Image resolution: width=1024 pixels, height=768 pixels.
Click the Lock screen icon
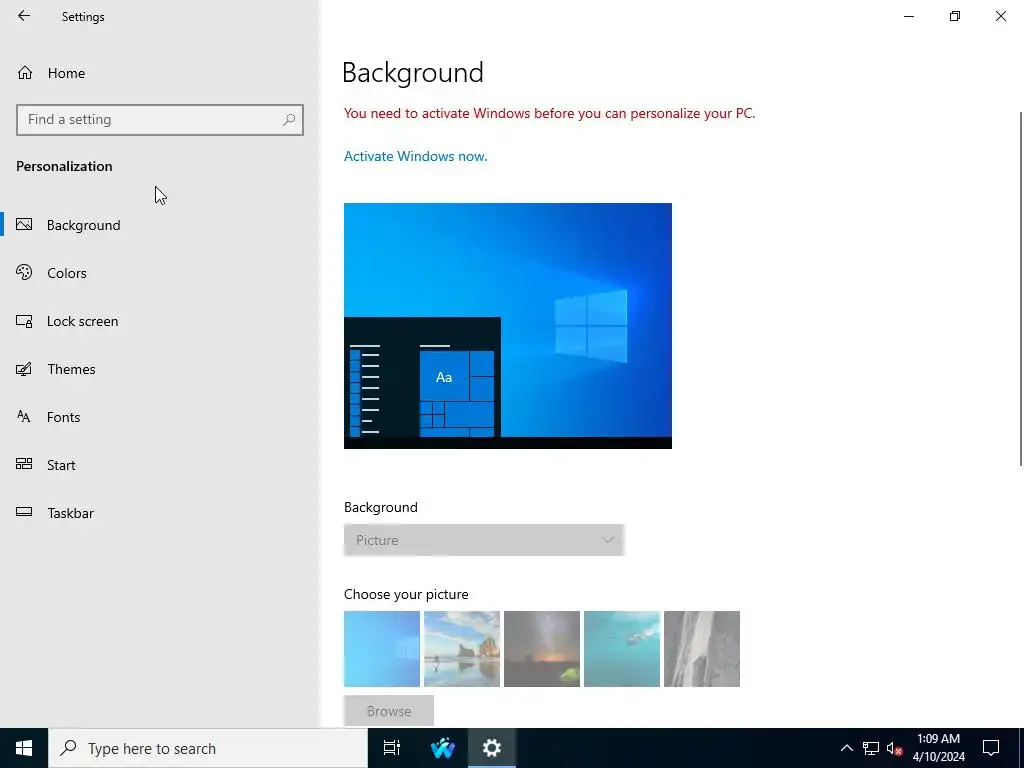point(24,321)
